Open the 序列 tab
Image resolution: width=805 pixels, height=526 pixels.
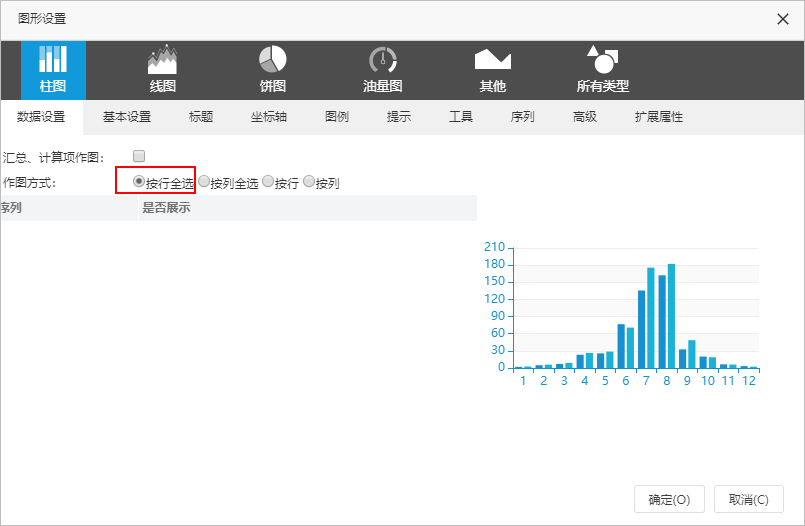(522, 117)
